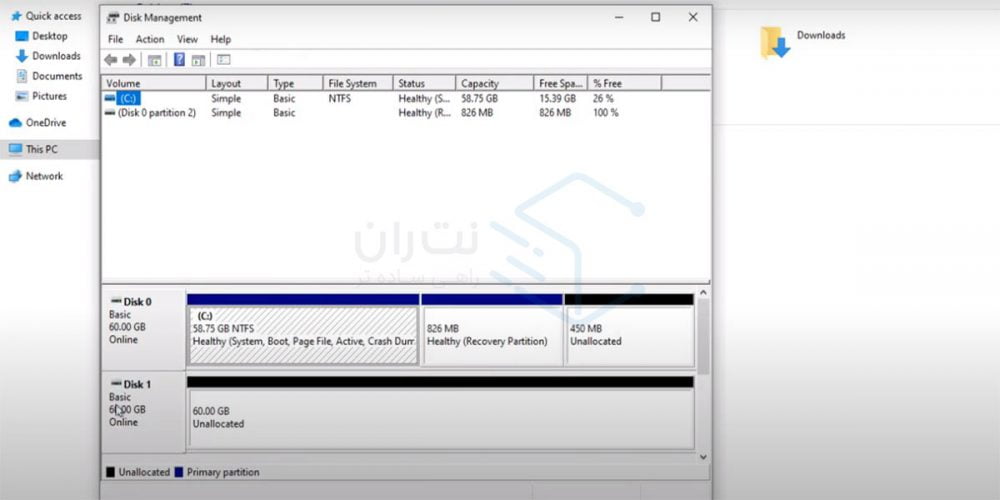This screenshot has width=1000, height=500.
Task: Select Disk 0 partition 2 row
Action: coord(156,113)
